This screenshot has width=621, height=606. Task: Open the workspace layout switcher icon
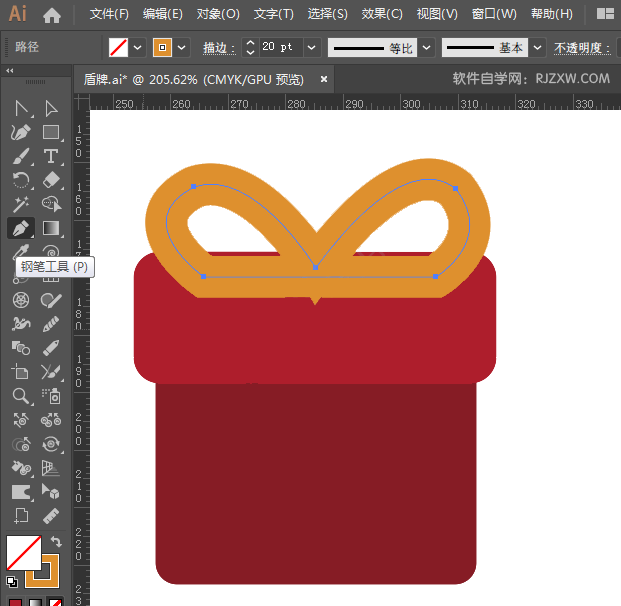(605, 14)
